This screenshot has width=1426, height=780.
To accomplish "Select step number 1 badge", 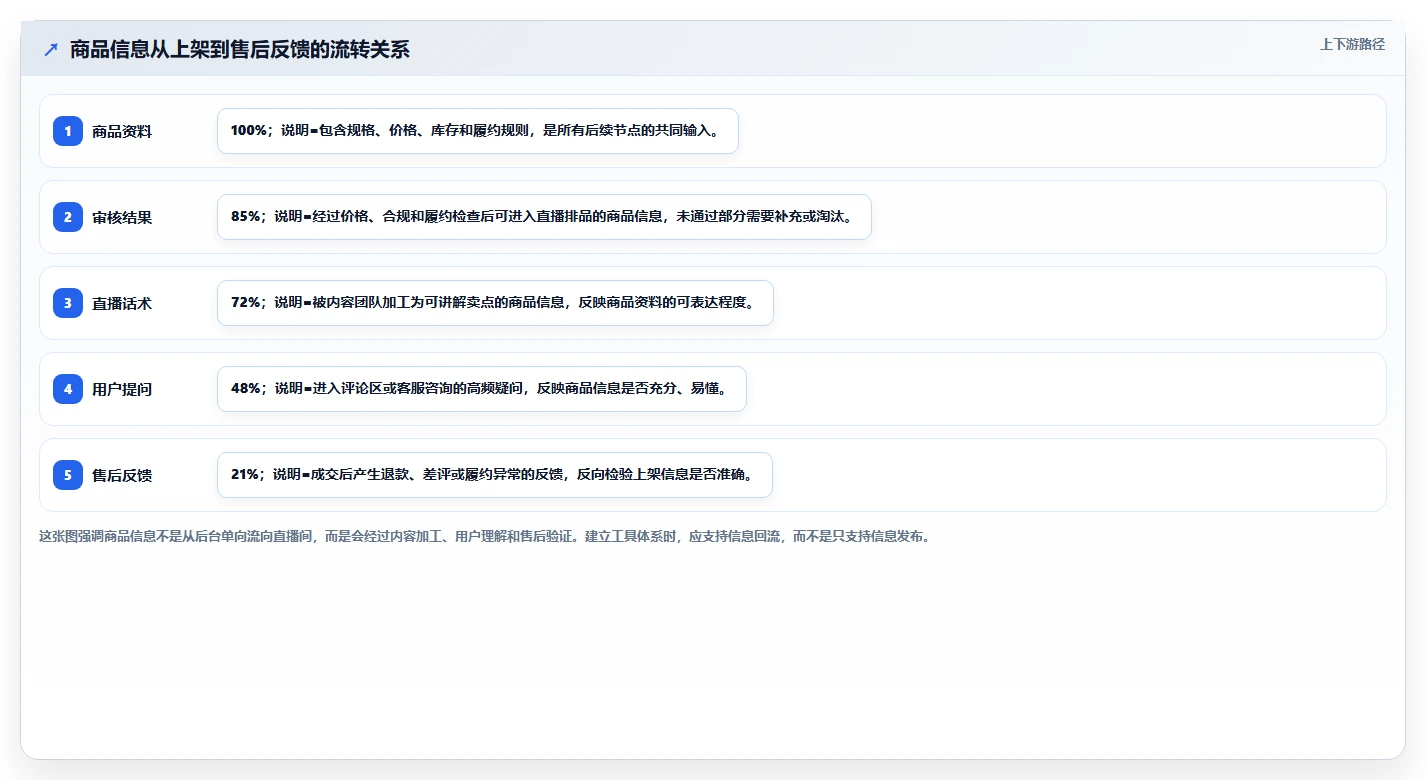I will [x=68, y=131].
